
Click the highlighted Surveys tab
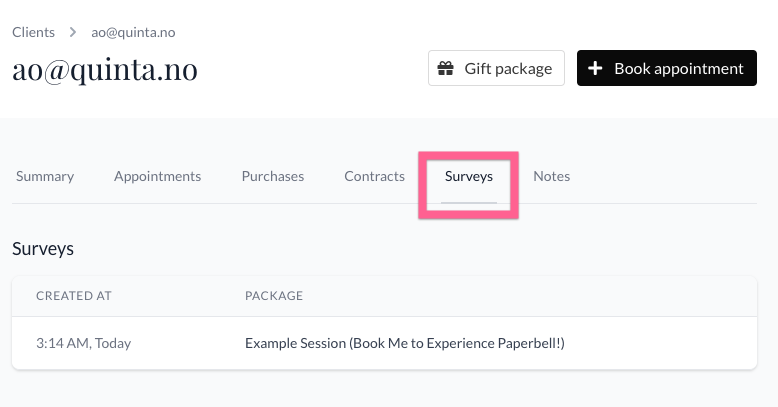469,176
